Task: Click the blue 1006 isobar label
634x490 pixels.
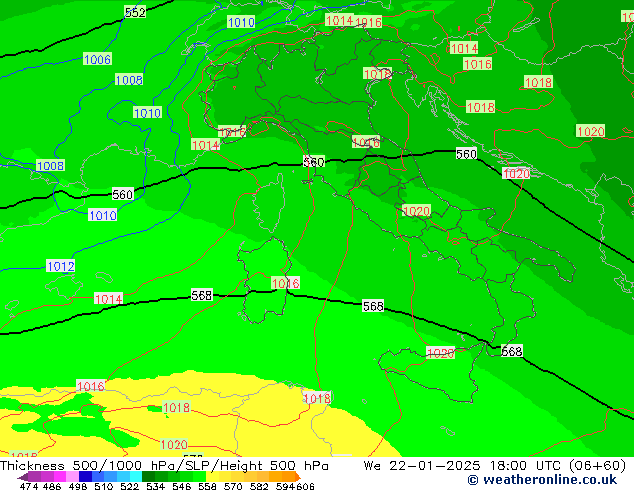Action: point(97,59)
